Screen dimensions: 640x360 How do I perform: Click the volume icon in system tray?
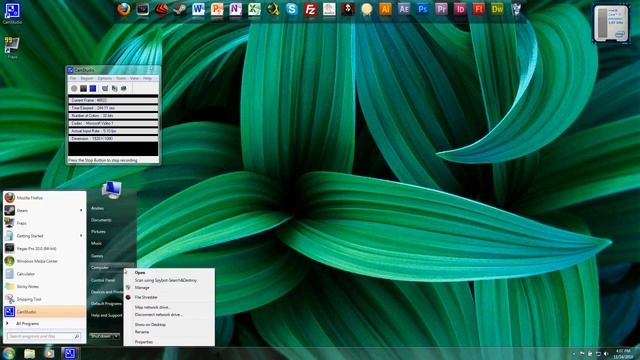point(606,353)
